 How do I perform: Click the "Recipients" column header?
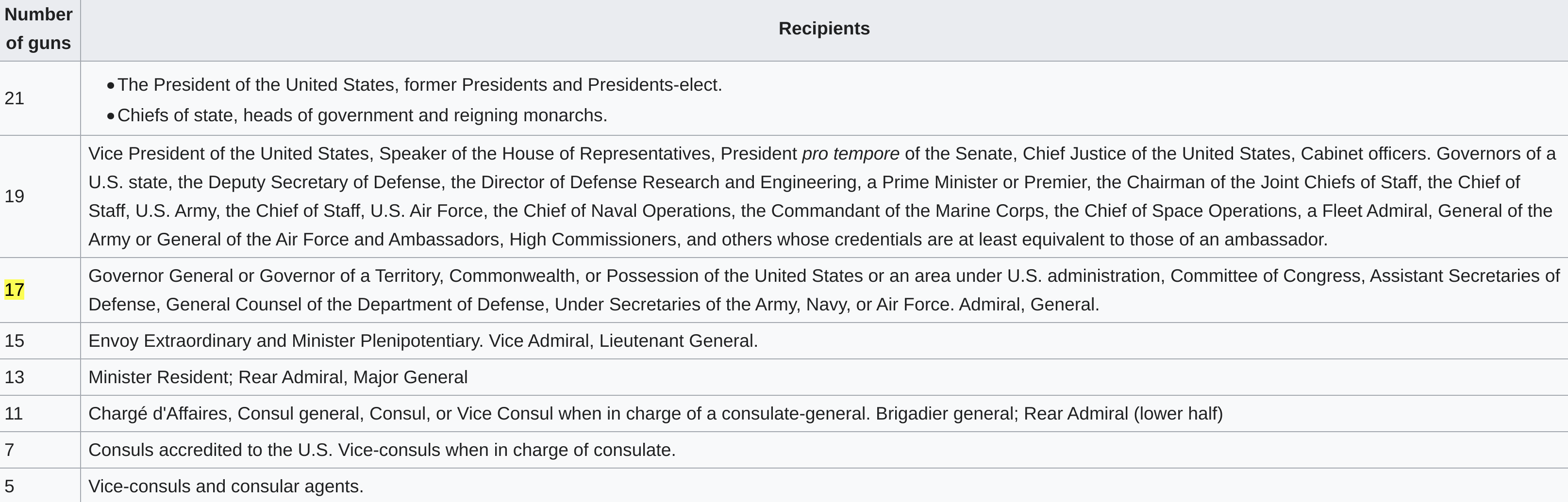pos(824,29)
